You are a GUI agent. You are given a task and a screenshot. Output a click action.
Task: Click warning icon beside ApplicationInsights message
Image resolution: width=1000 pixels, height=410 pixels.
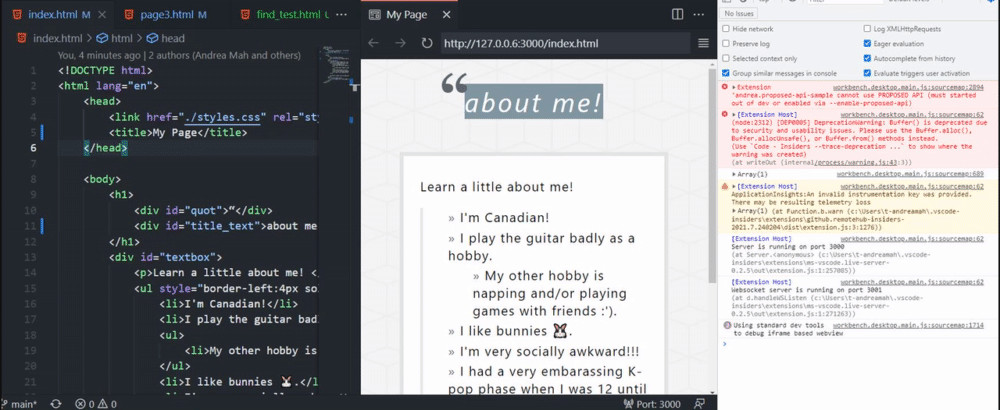coord(724,186)
